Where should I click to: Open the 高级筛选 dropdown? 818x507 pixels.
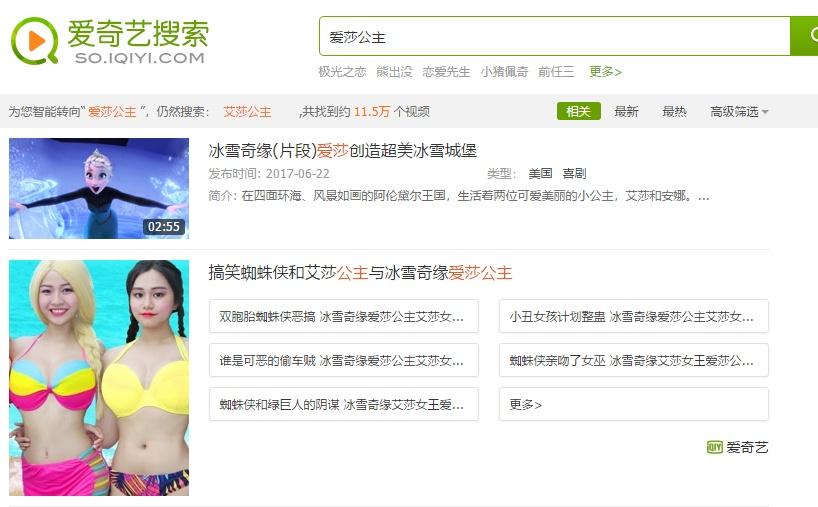tap(739, 111)
